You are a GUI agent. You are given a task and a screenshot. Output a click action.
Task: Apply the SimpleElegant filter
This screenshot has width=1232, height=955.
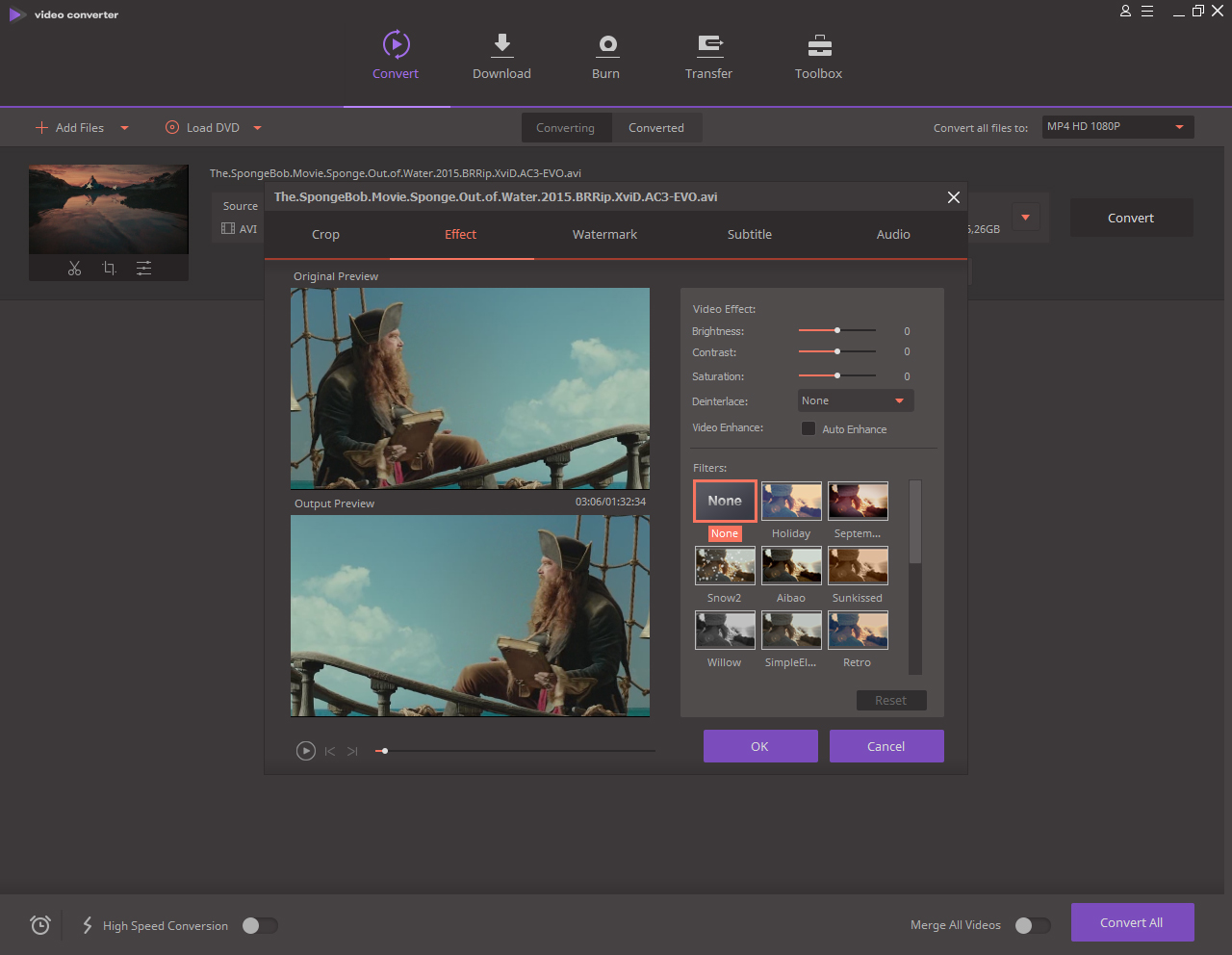(792, 631)
